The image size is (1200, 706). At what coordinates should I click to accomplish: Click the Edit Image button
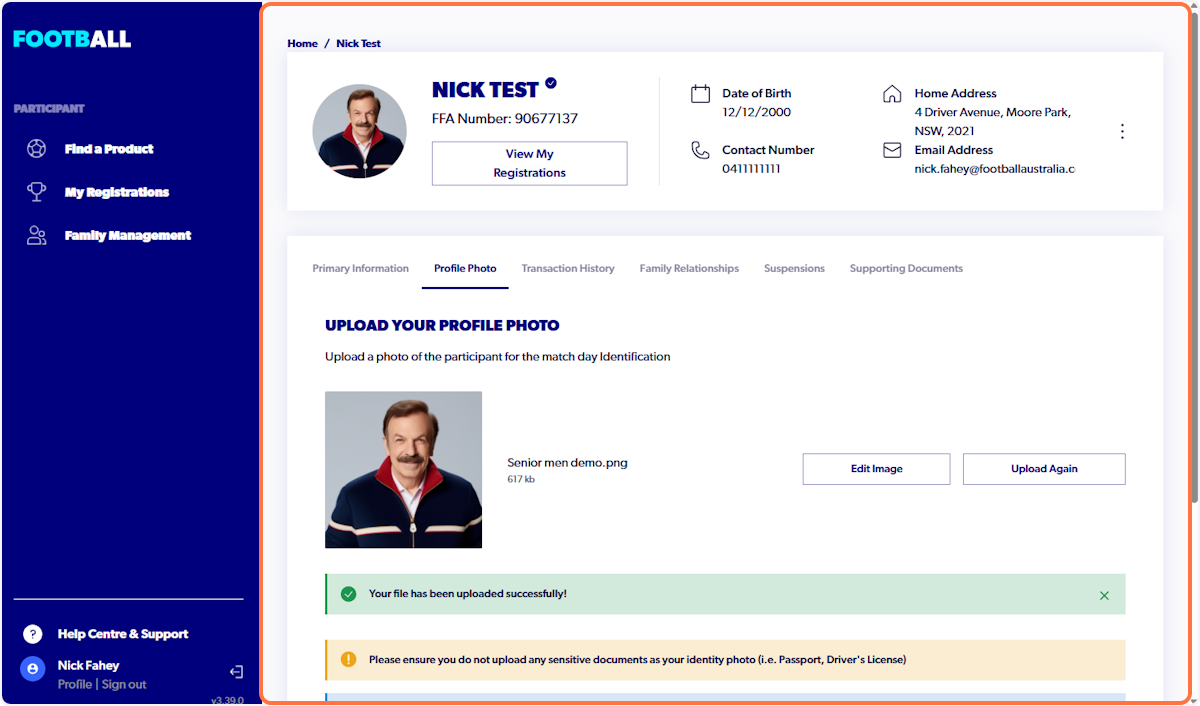pos(876,469)
